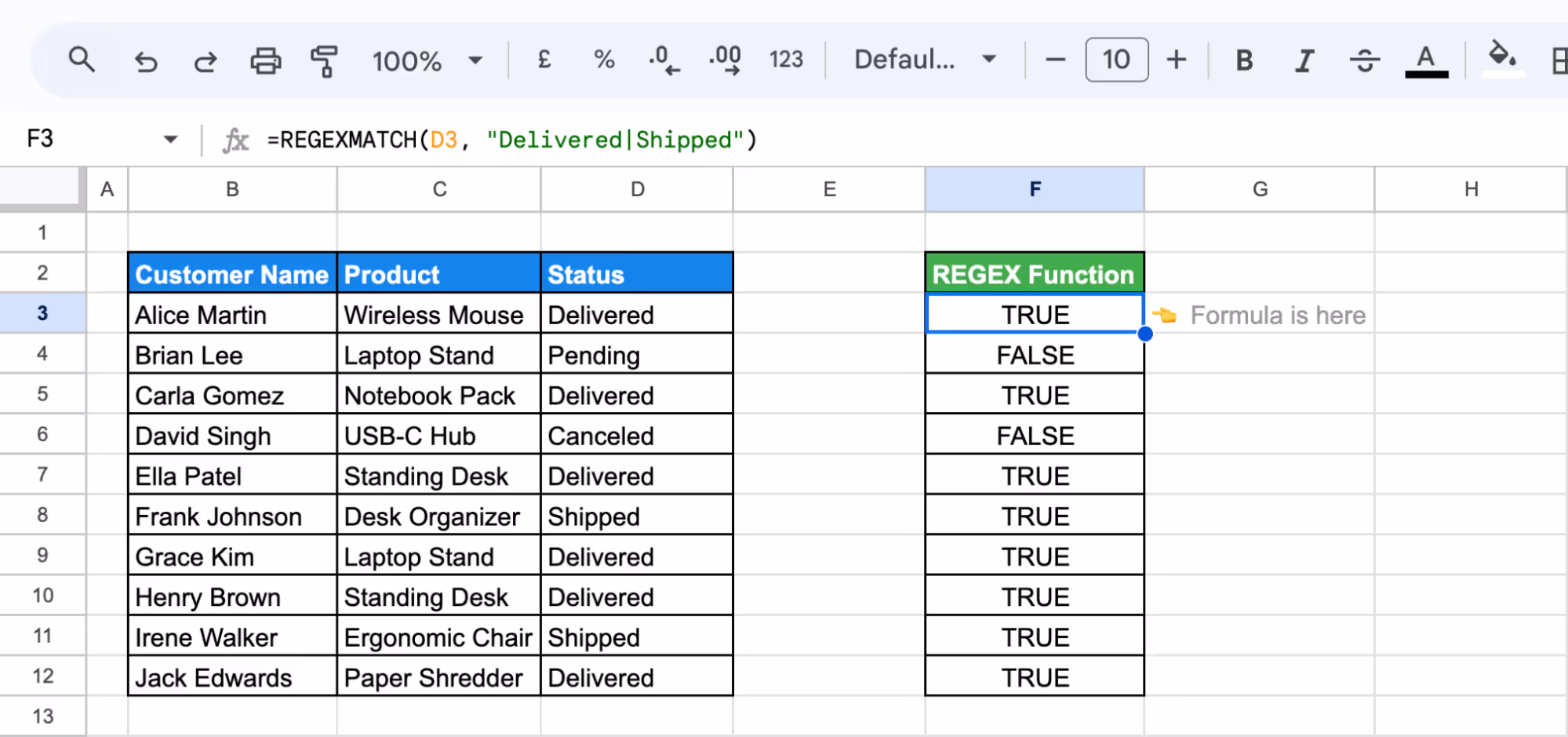Screen dimensions: 1568x737
Task: Open the name box dropdown
Action: (x=171, y=139)
